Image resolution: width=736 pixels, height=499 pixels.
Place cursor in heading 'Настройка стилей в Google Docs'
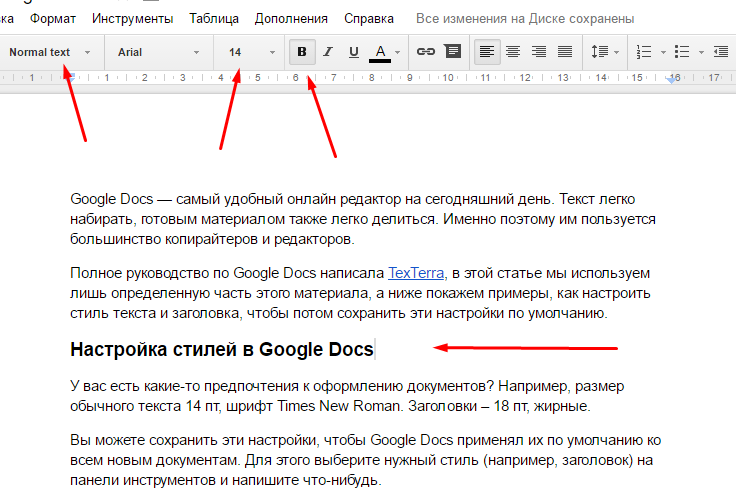pos(222,349)
